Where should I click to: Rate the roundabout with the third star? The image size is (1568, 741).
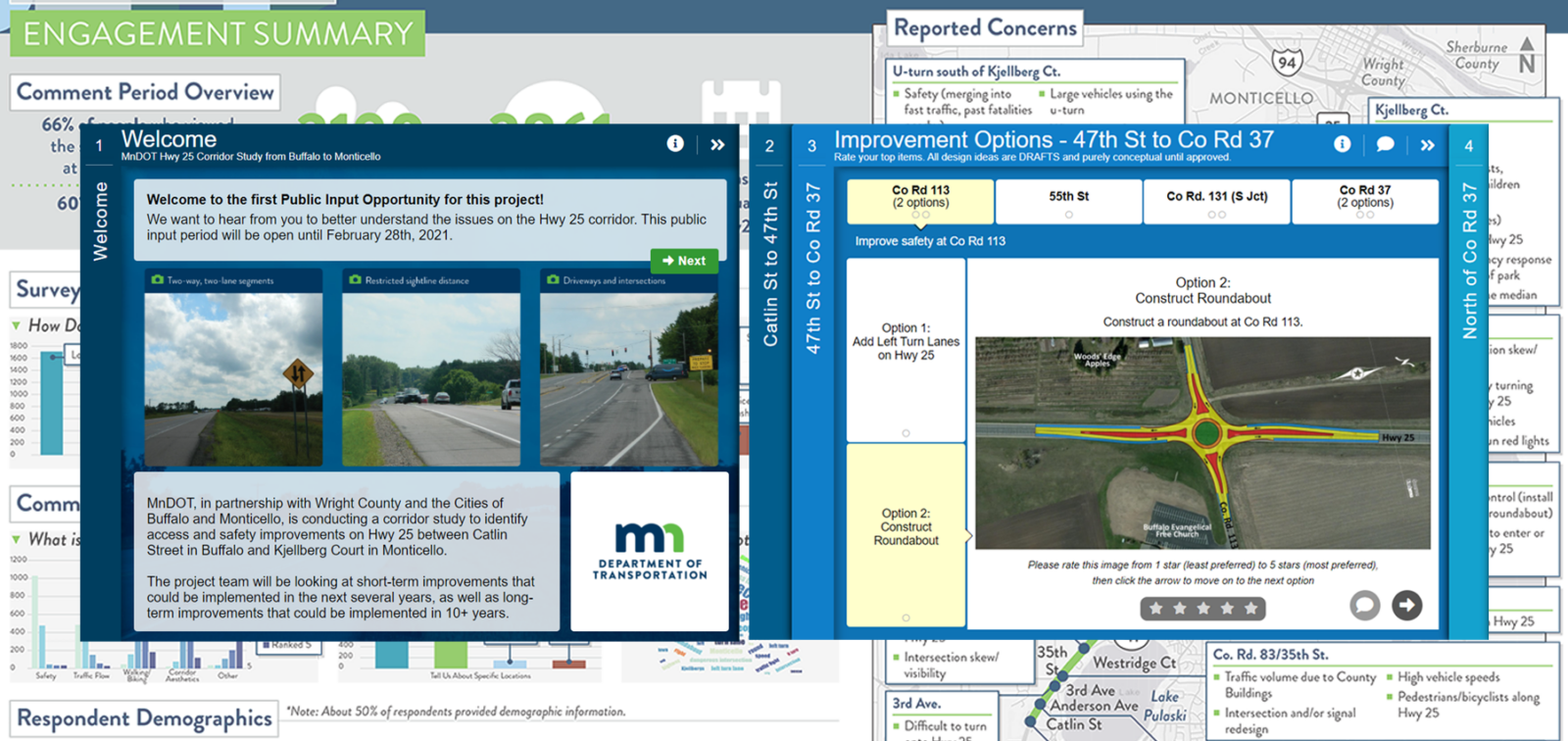click(1203, 609)
